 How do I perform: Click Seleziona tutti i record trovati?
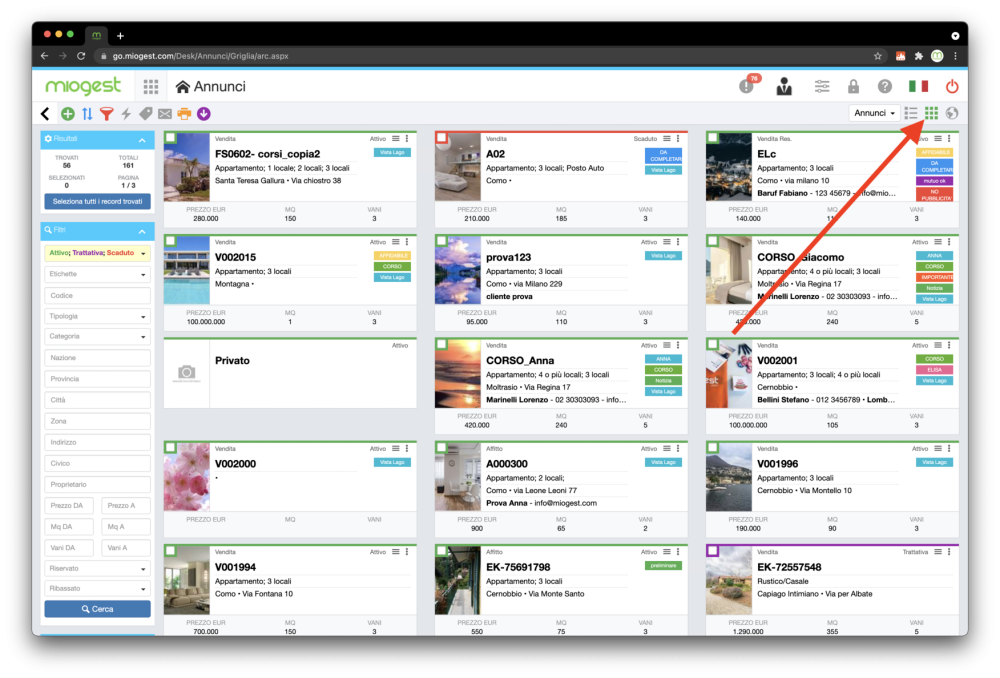pyautogui.click(x=98, y=202)
